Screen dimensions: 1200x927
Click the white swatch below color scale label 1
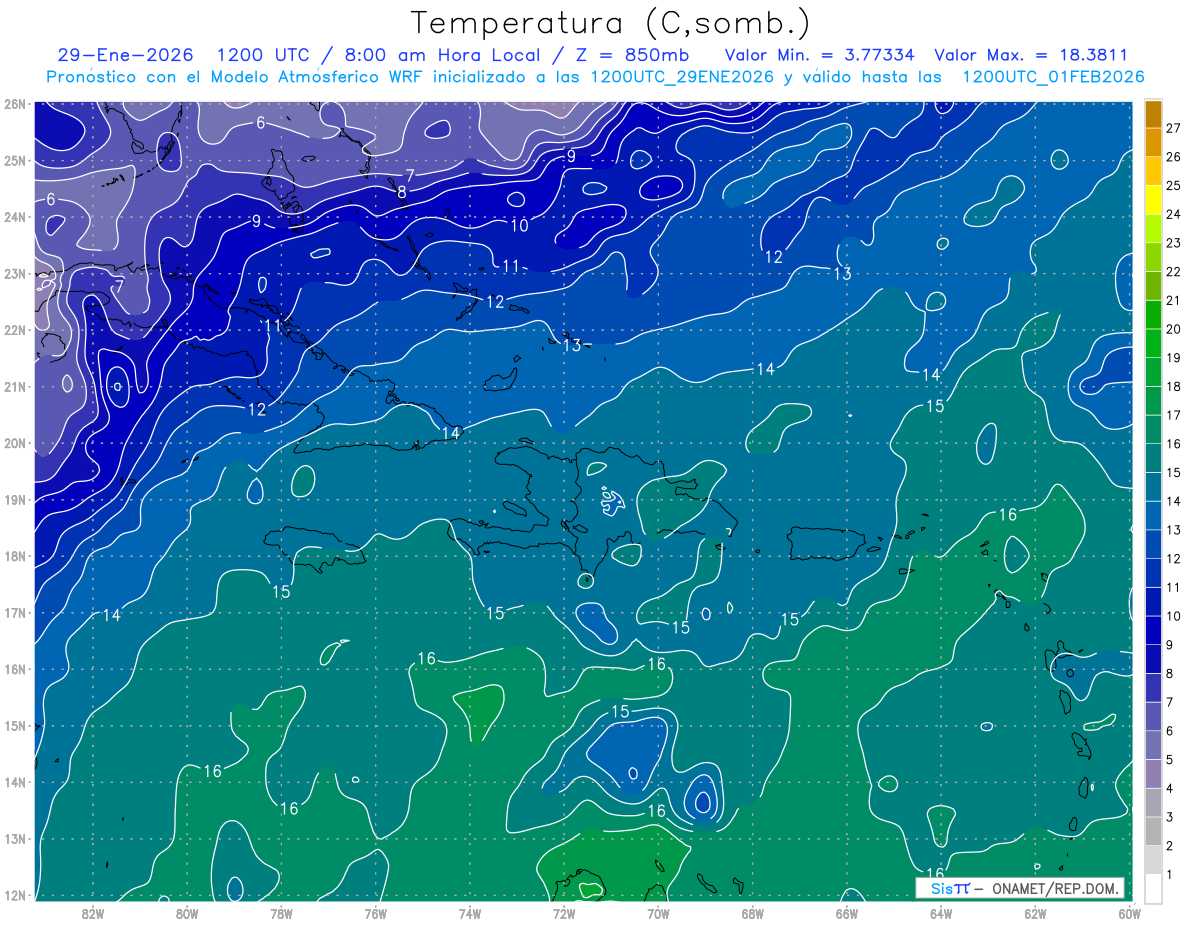(1154, 888)
